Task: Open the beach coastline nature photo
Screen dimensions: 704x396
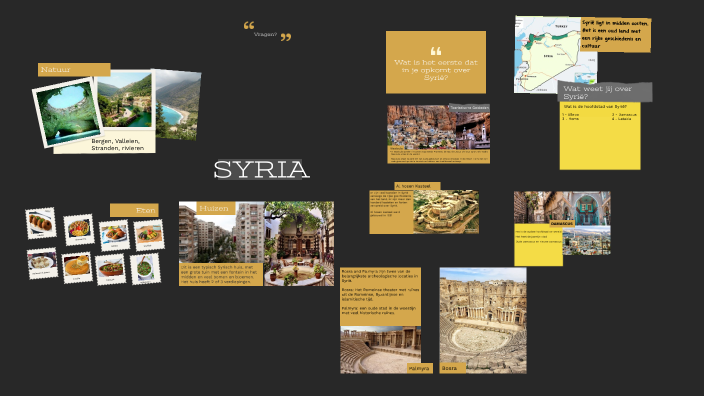Action: pos(178,105)
